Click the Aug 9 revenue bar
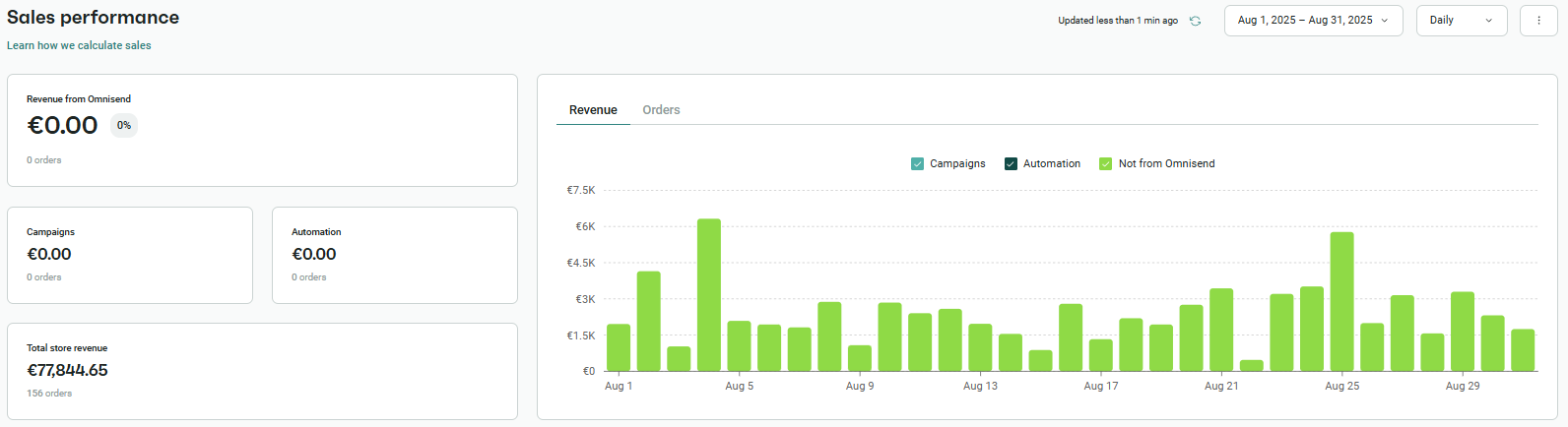This screenshot has width=1568, height=427. click(860, 358)
